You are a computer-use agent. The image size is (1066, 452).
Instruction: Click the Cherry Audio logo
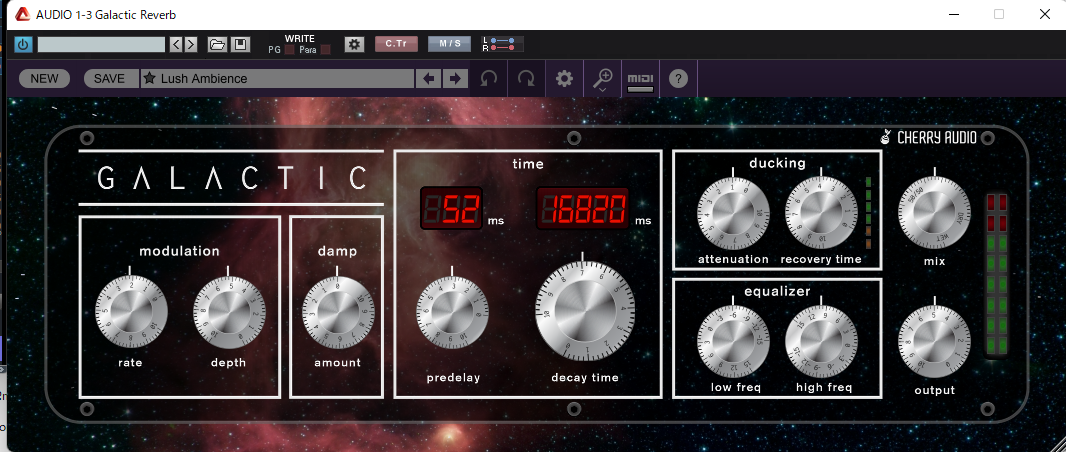point(928,138)
